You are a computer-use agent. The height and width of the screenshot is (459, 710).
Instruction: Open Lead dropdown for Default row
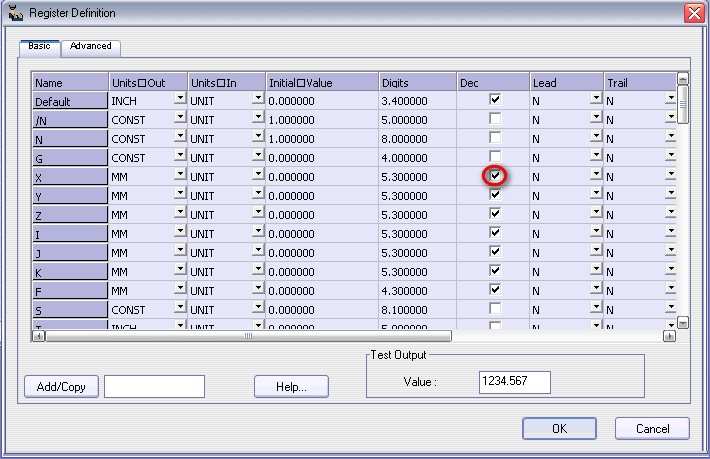click(x=596, y=98)
